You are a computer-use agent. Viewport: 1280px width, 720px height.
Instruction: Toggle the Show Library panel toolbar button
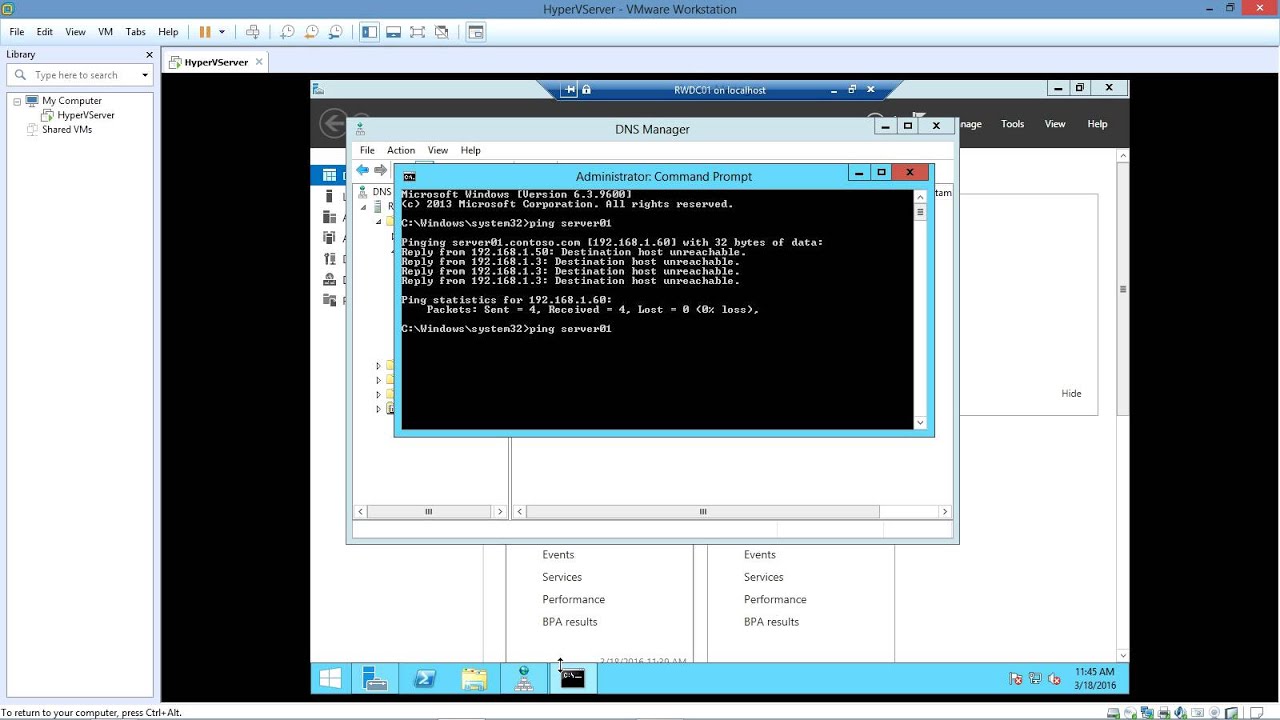(x=370, y=32)
